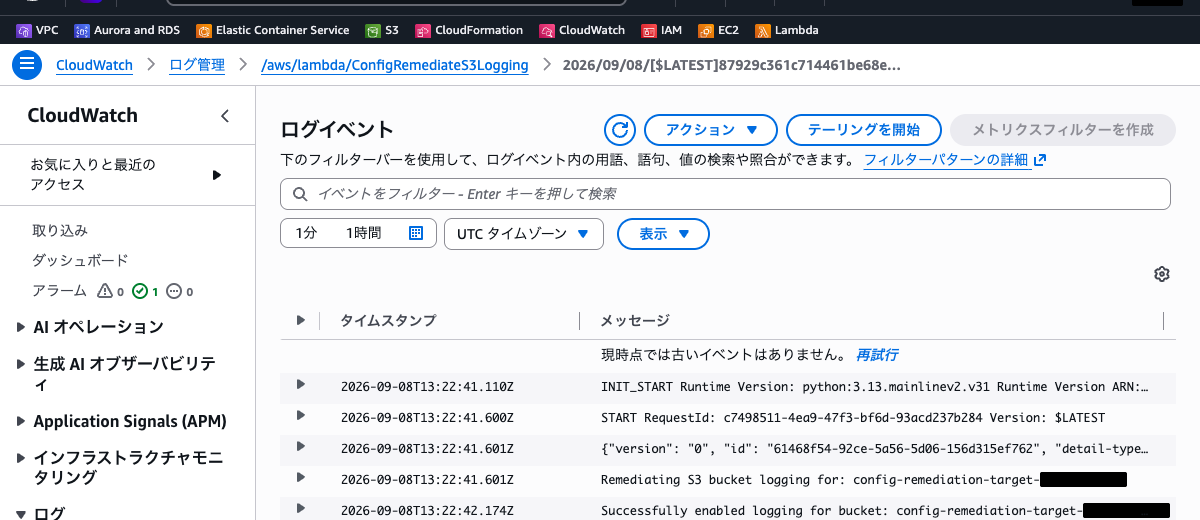The image size is (1200, 520).
Task: Click timestamp 2026-09-08T13:22:41.600Z
Action: click(427, 417)
